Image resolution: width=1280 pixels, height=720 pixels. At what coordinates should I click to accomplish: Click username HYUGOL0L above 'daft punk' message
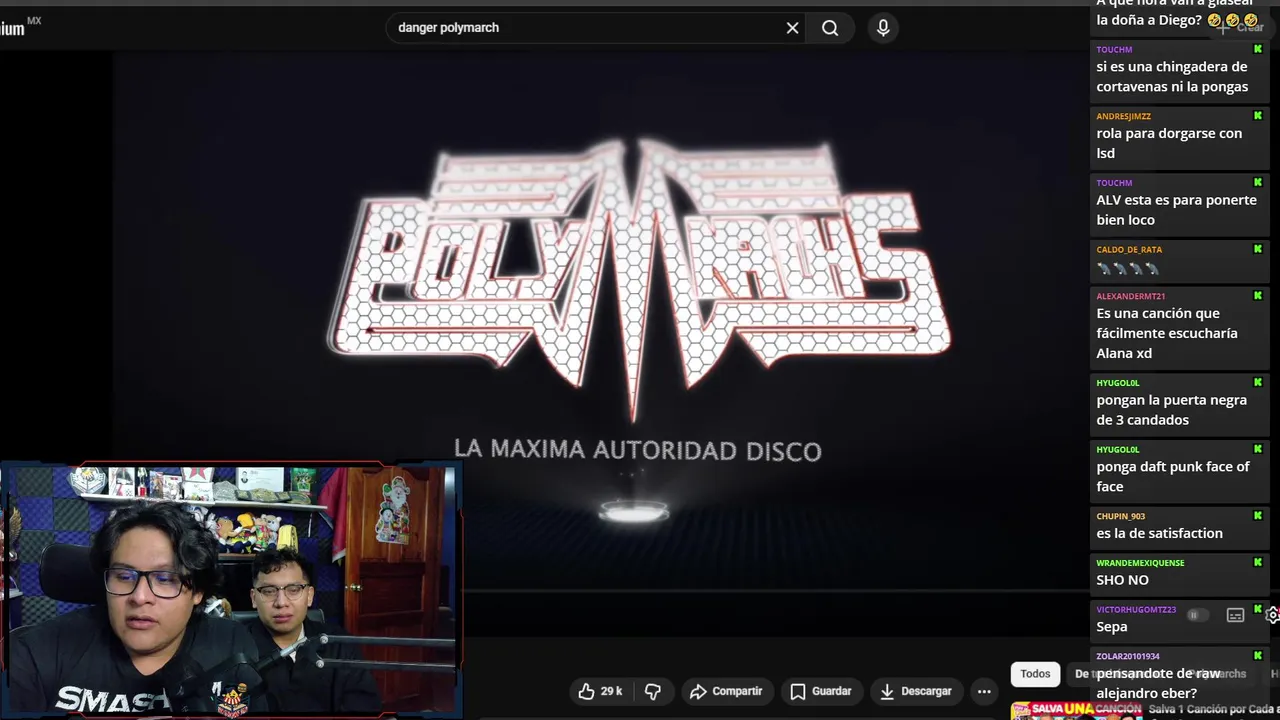(x=1117, y=449)
